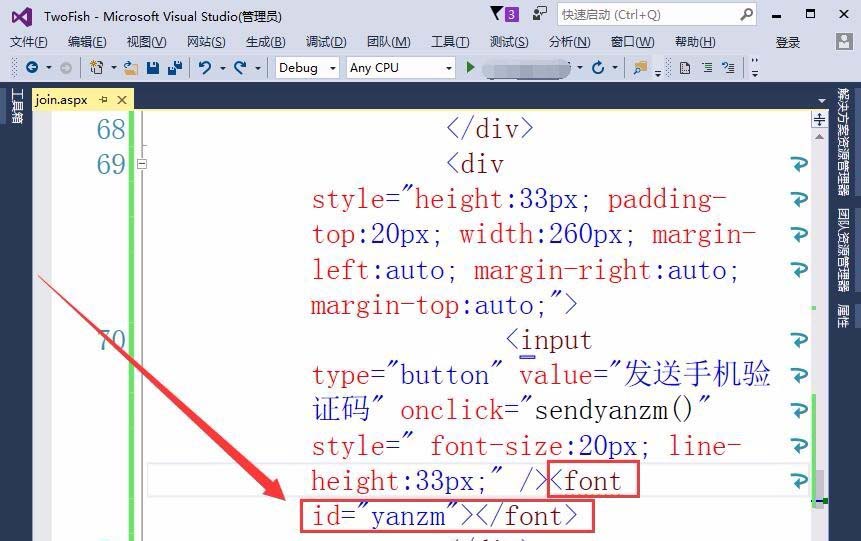Screen dimensions: 861x541
Task: Expand the start target dropdown arrow
Action: [580, 68]
